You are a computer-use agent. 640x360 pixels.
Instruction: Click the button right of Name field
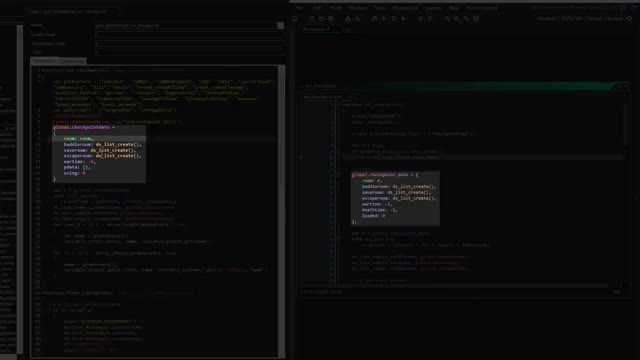pos(280,26)
